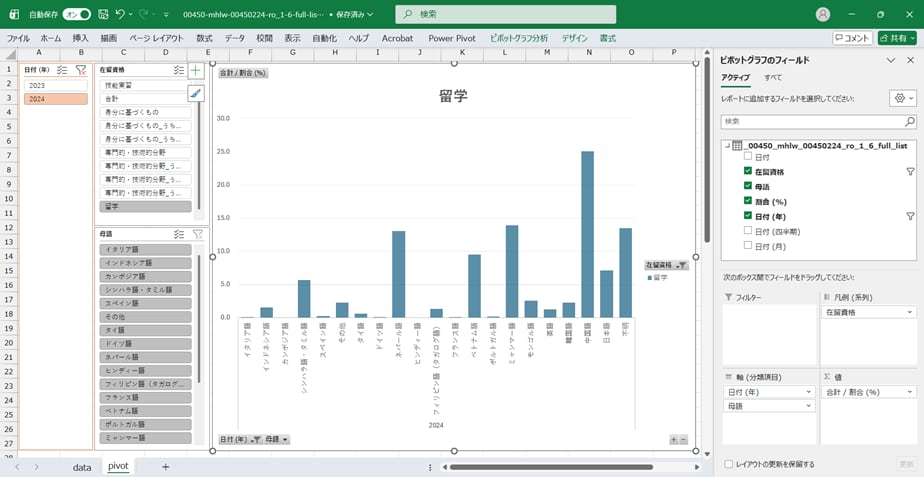The width and height of the screenshot is (924, 477).
Task: Enable レイアウトの更新を保留する checkbox
Action: (728, 464)
